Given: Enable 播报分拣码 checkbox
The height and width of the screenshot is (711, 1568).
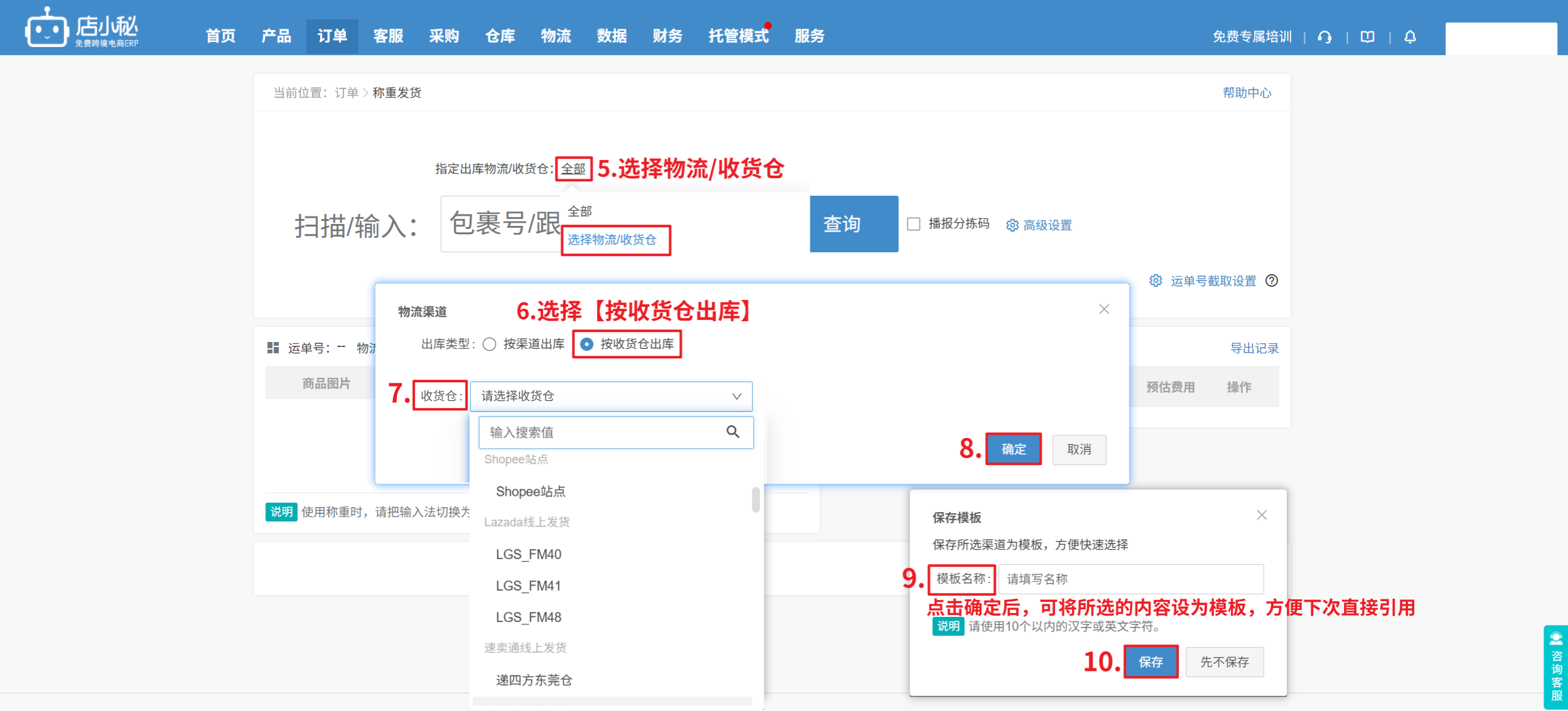Looking at the screenshot, I should [x=914, y=224].
